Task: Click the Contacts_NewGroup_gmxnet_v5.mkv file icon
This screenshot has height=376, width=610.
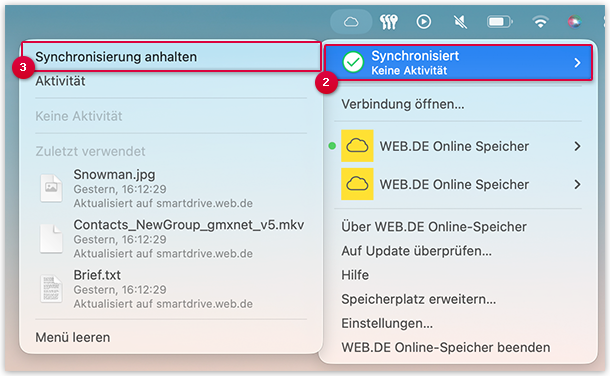Action: click(x=51, y=239)
